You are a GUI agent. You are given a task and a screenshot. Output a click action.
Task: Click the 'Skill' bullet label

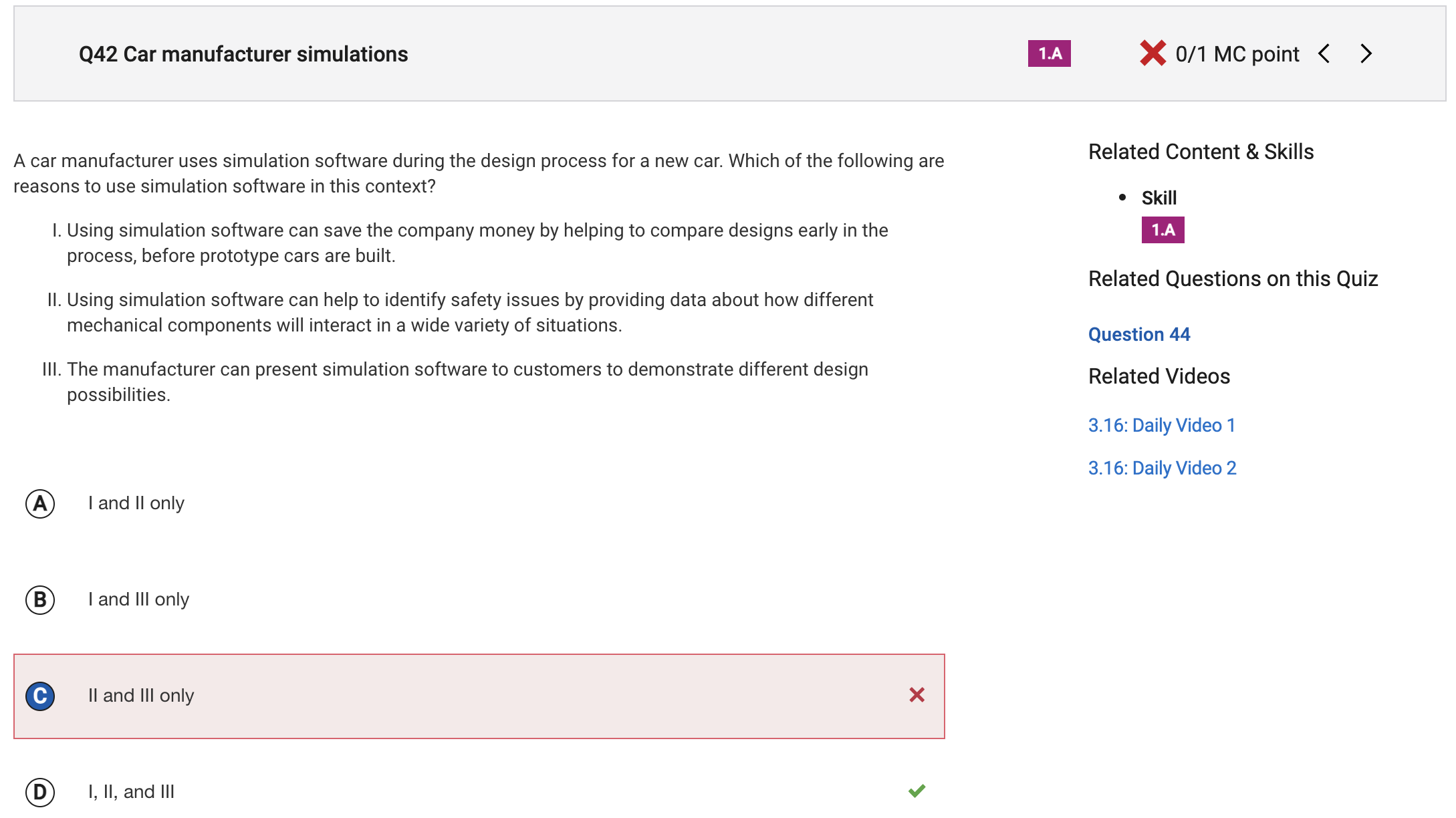[x=1159, y=198]
